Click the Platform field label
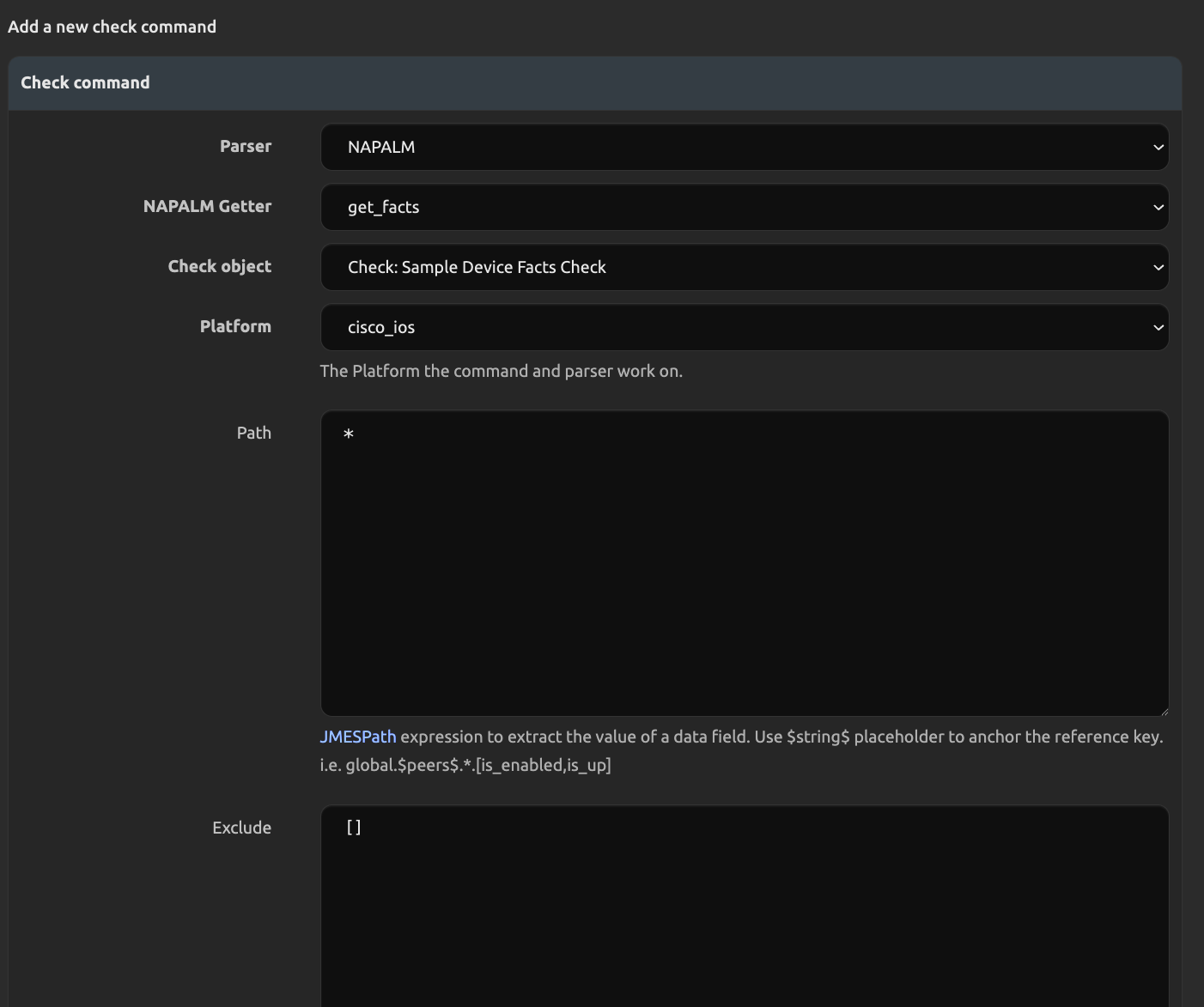The width and height of the screenshot is (1204, 1007). click(235, 326)
